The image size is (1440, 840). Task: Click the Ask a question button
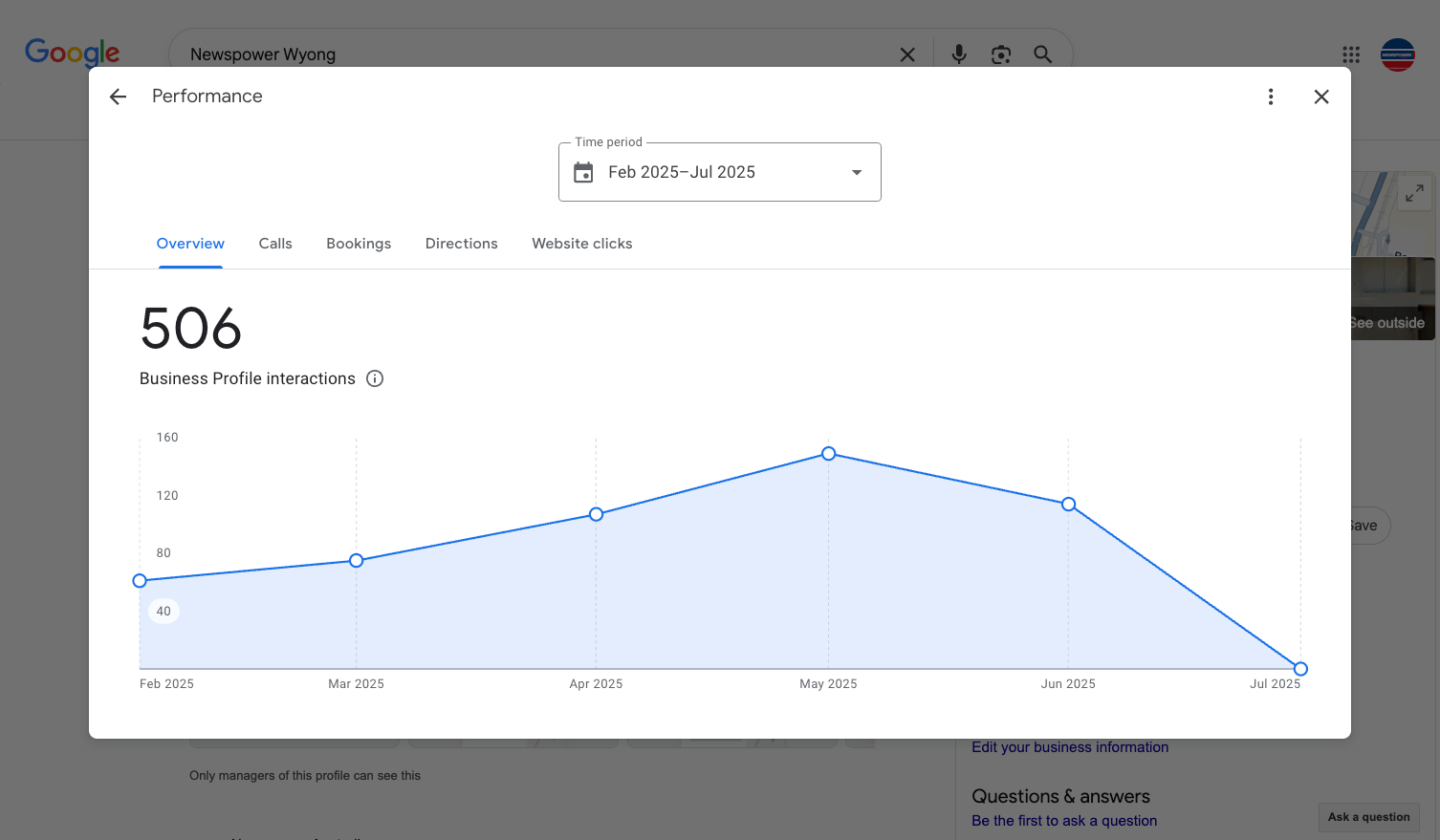coord(1369,817)
